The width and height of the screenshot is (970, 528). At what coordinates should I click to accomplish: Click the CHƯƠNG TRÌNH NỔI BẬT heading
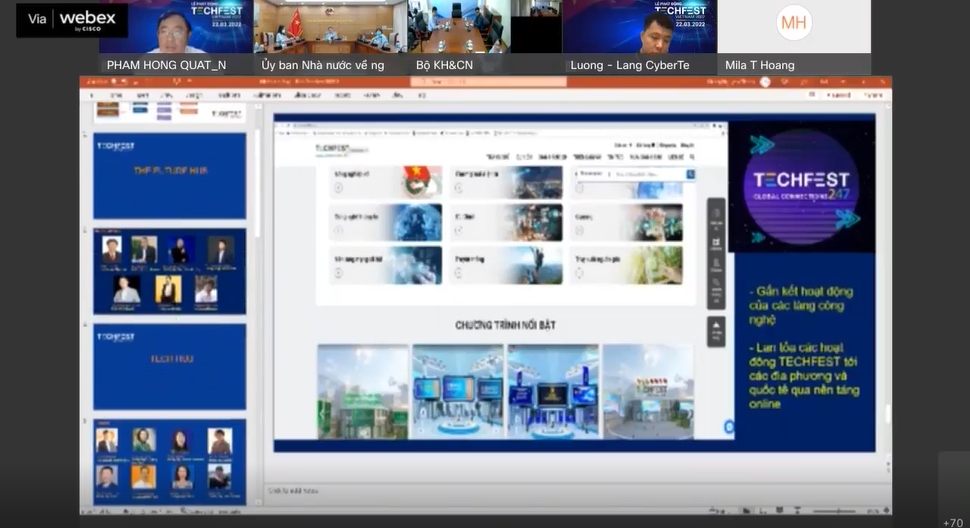pos(505,325)
